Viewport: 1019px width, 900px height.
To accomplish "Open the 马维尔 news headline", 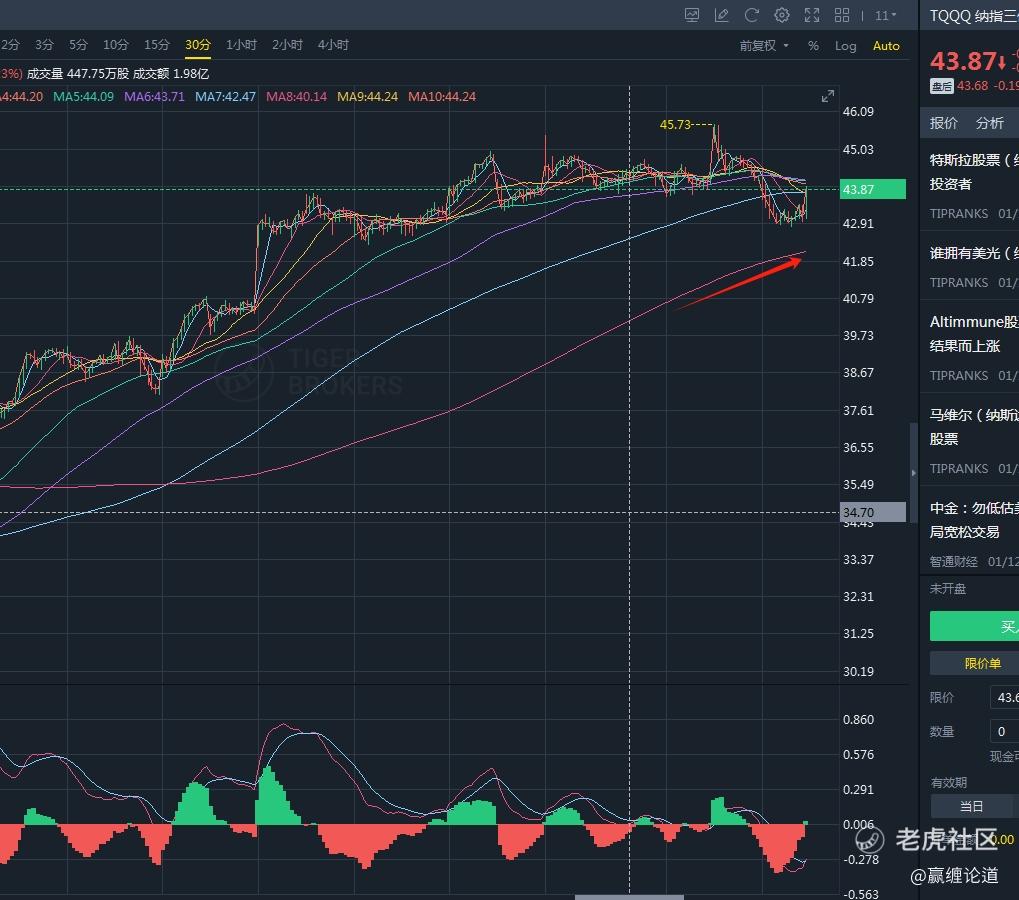I will 974,426.
